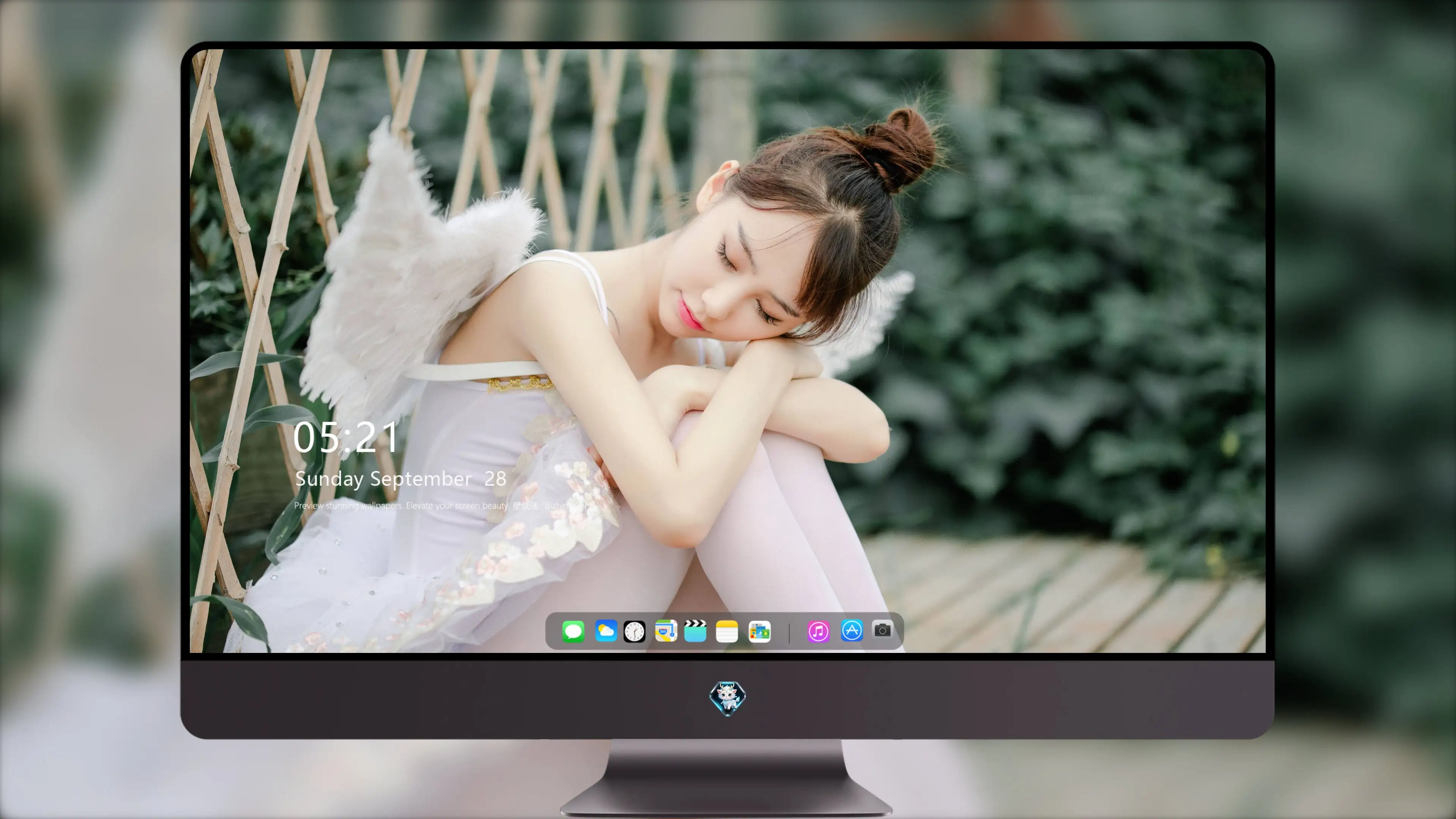1456x819 pixels.
Task: Open the Videos clapperboard icon
Action: [695, 631]
